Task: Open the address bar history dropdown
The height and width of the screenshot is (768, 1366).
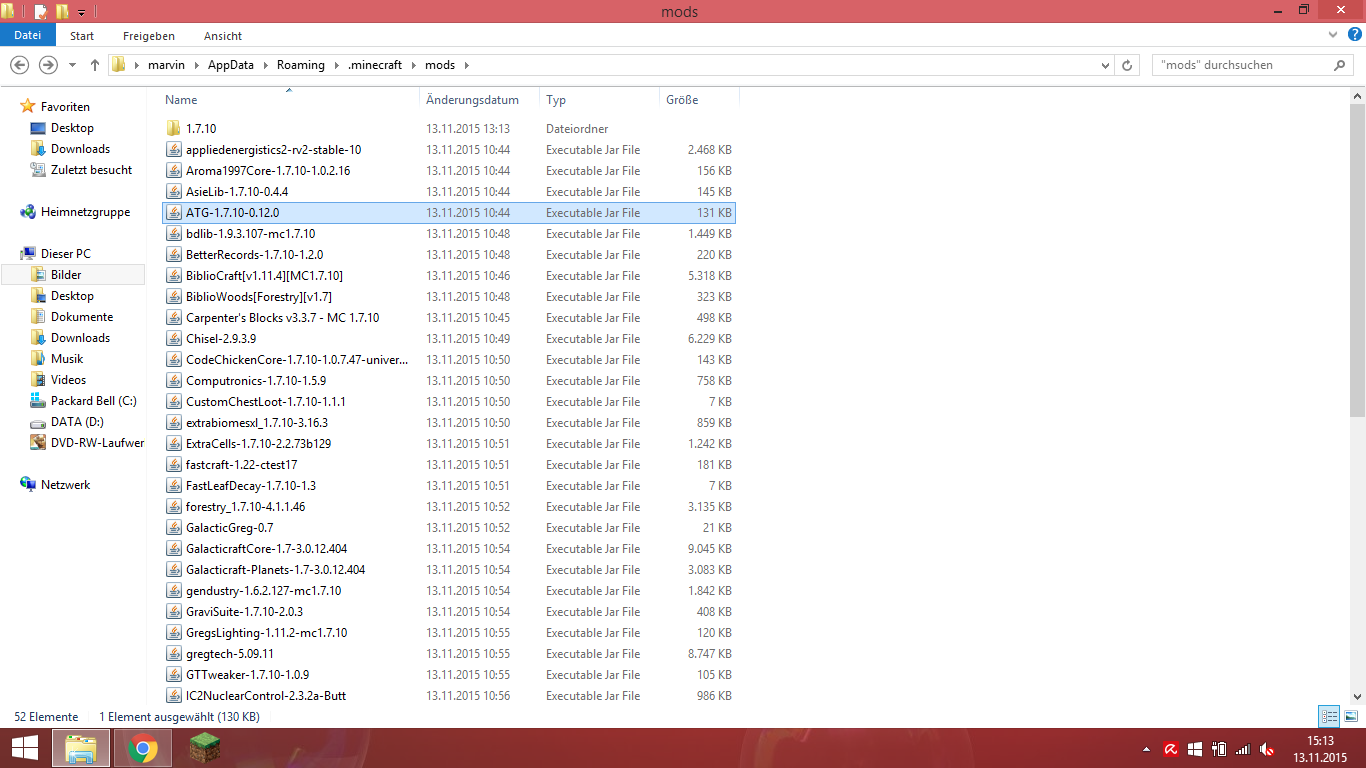Action: click(1105, 65)
